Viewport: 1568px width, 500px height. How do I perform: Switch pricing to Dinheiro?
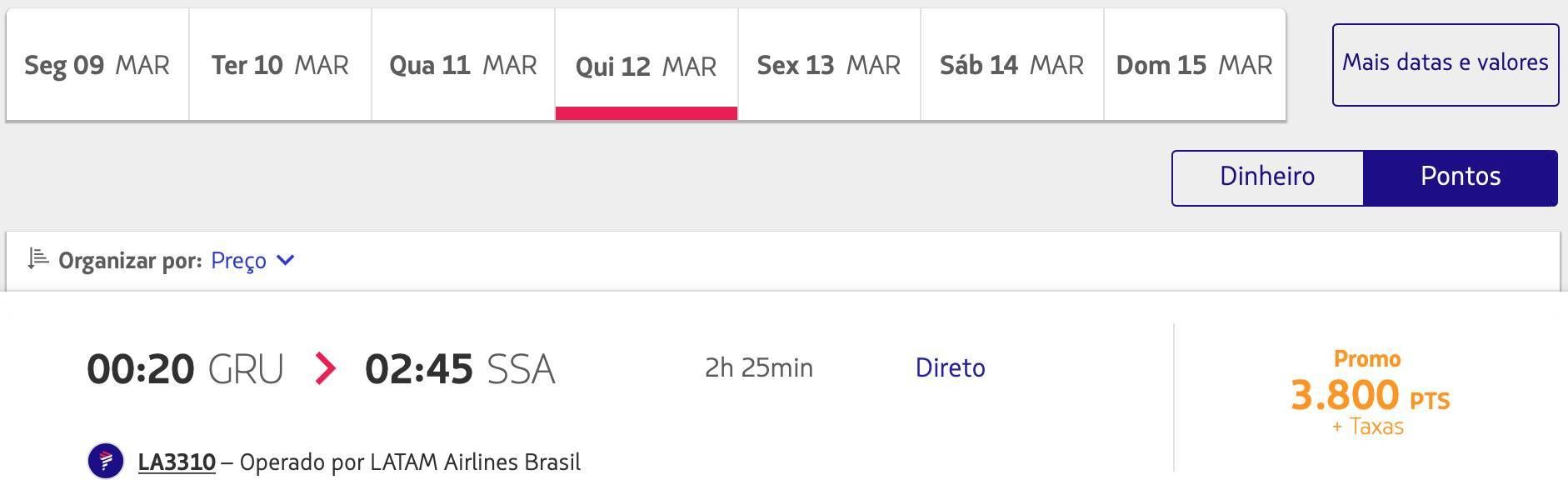(x=1267, y=177)
